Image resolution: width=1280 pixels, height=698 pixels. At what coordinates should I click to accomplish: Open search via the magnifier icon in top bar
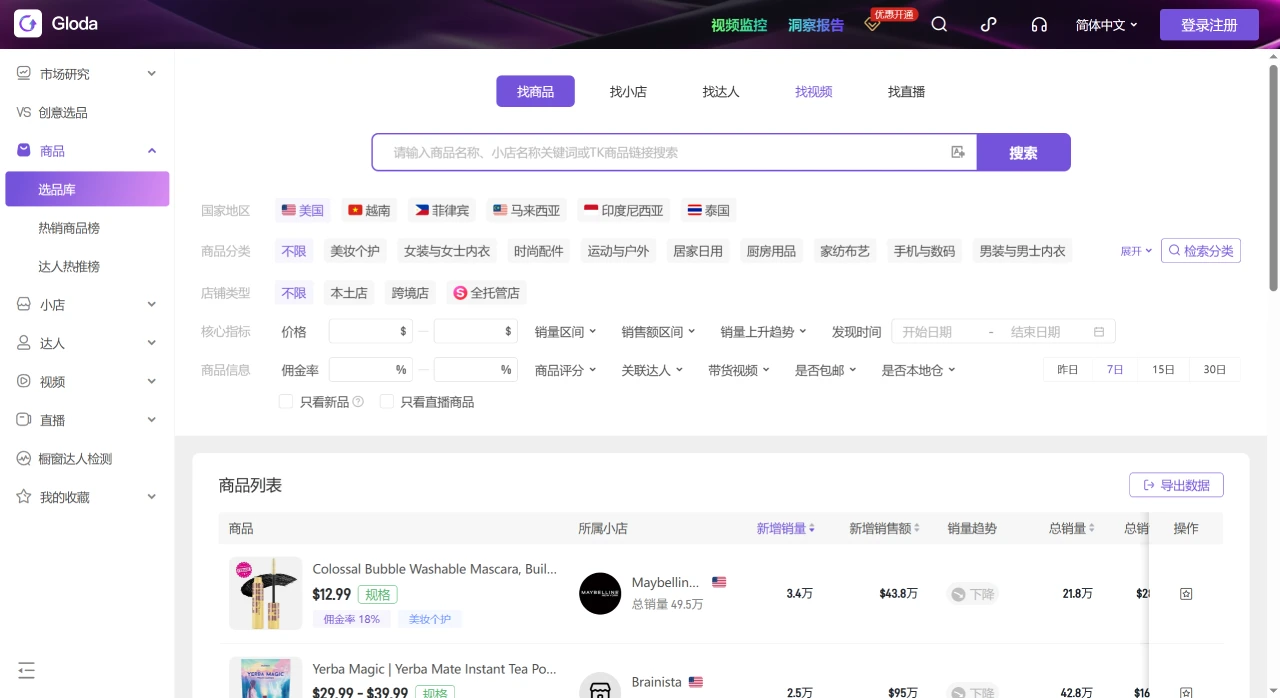pos(938,24)
